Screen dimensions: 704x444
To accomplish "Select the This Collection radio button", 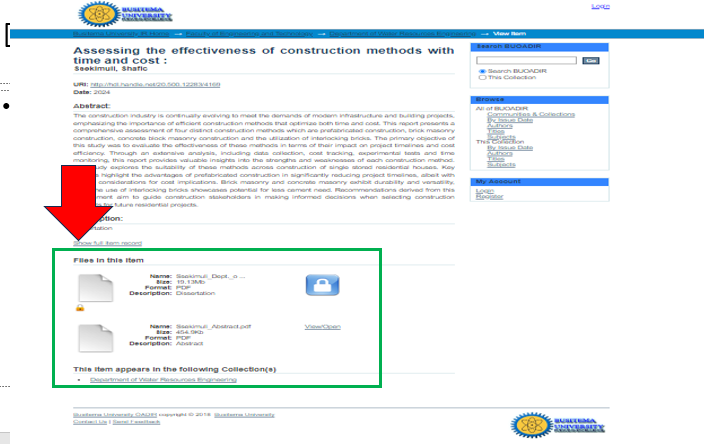I will tap(481, 78).
